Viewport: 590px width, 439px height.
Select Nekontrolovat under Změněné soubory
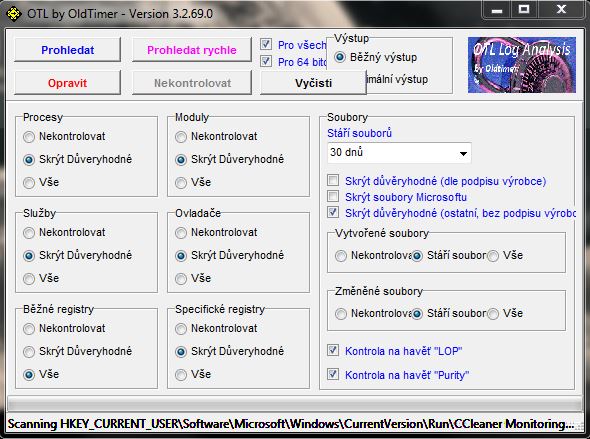pyautogui.click(x=341, y=314)
